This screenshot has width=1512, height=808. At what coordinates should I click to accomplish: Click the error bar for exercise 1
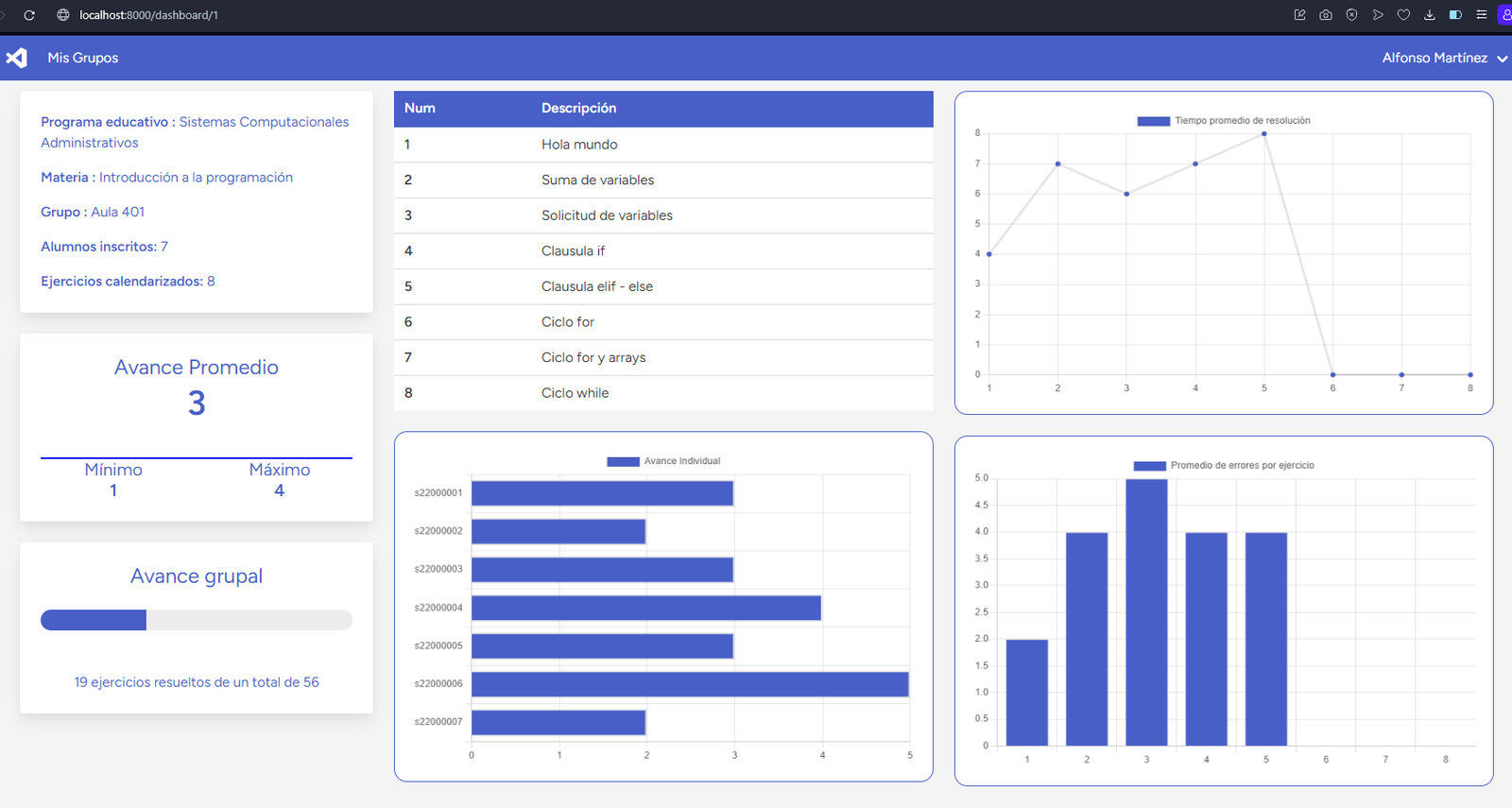tap(1027, 693)
